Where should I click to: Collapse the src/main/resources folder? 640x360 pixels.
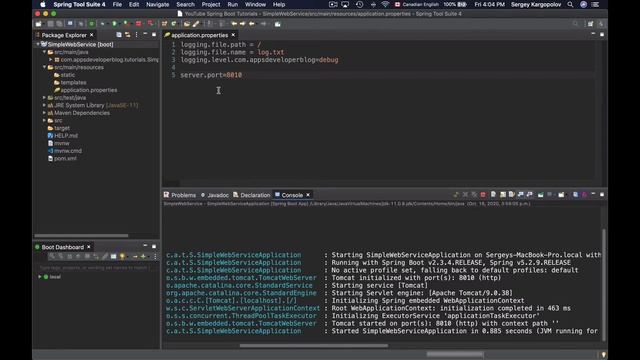tap(44, 67)
